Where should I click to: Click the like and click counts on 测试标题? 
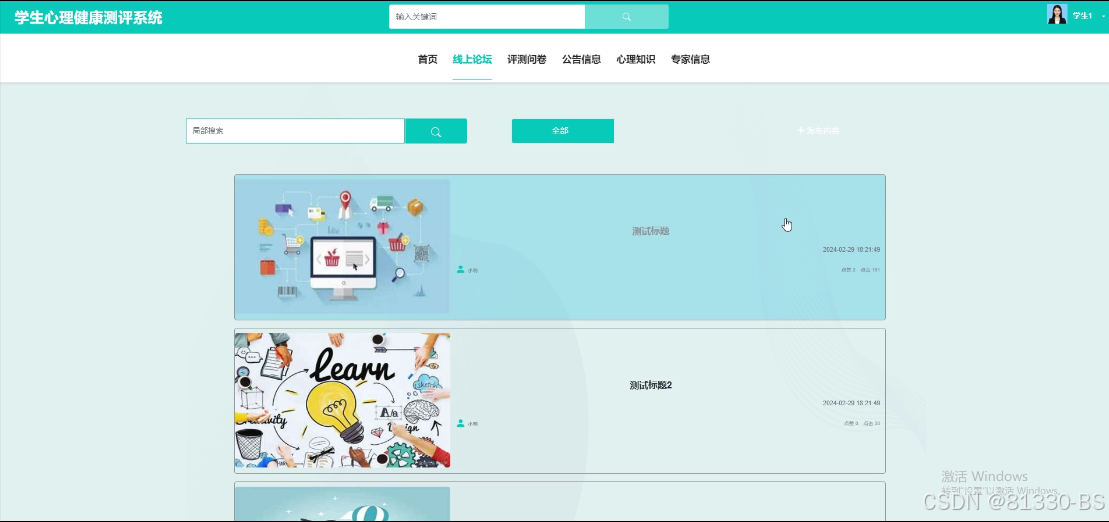click(x=861, y=269)
